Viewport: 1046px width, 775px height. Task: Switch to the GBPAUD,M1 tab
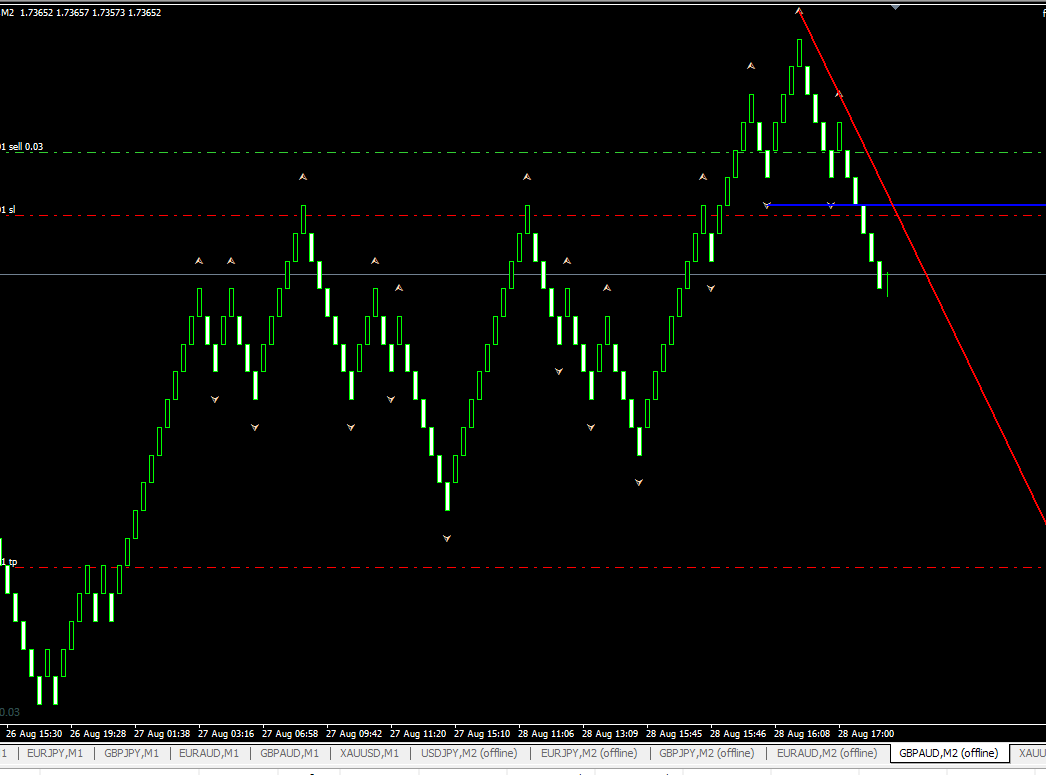(290, 753)
